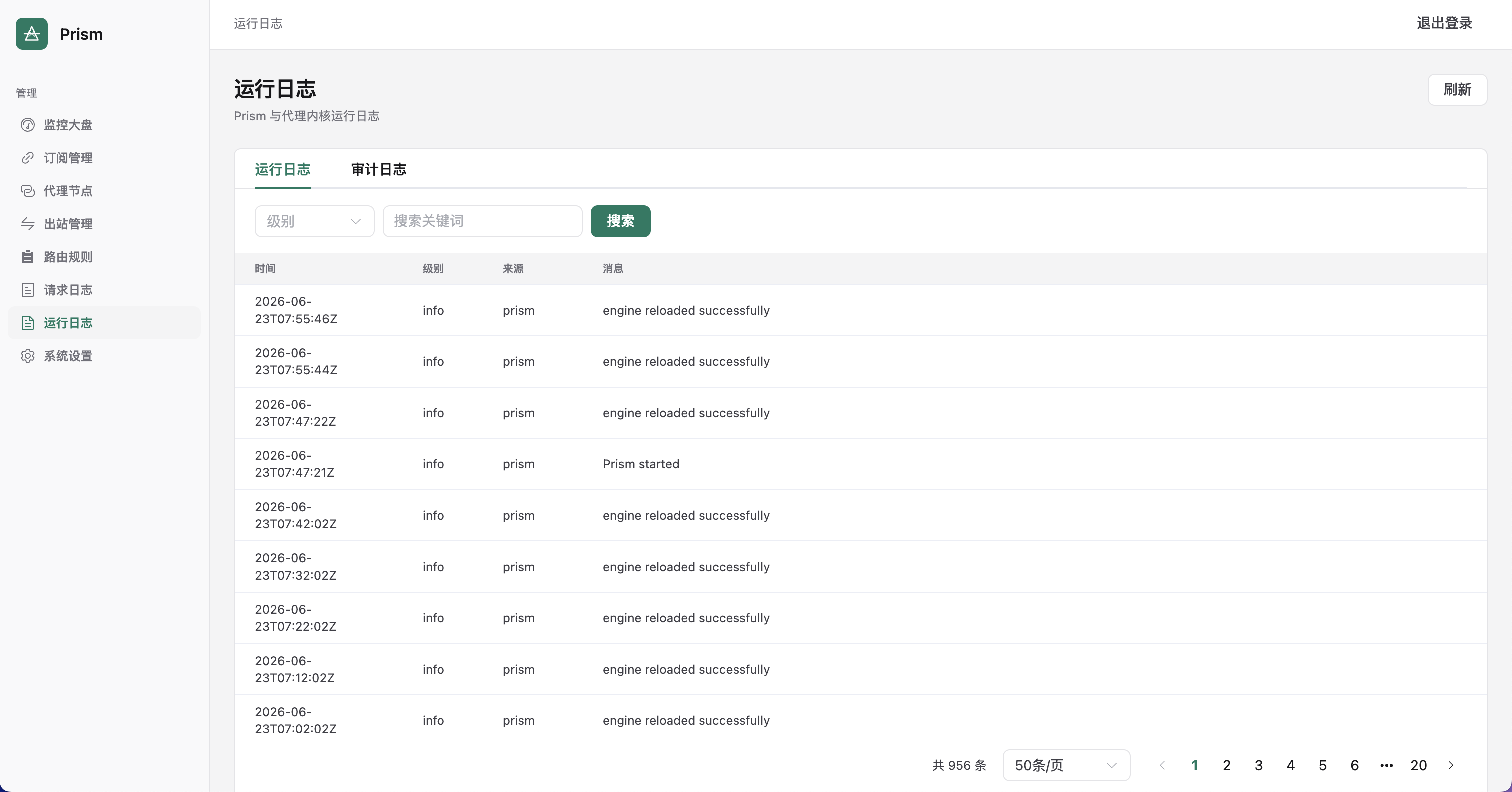Image resolution: width=1512 pixels, height=792 pixels.
Task: Click the 代理节点 sidebar icon
Action: pos(27,191)
